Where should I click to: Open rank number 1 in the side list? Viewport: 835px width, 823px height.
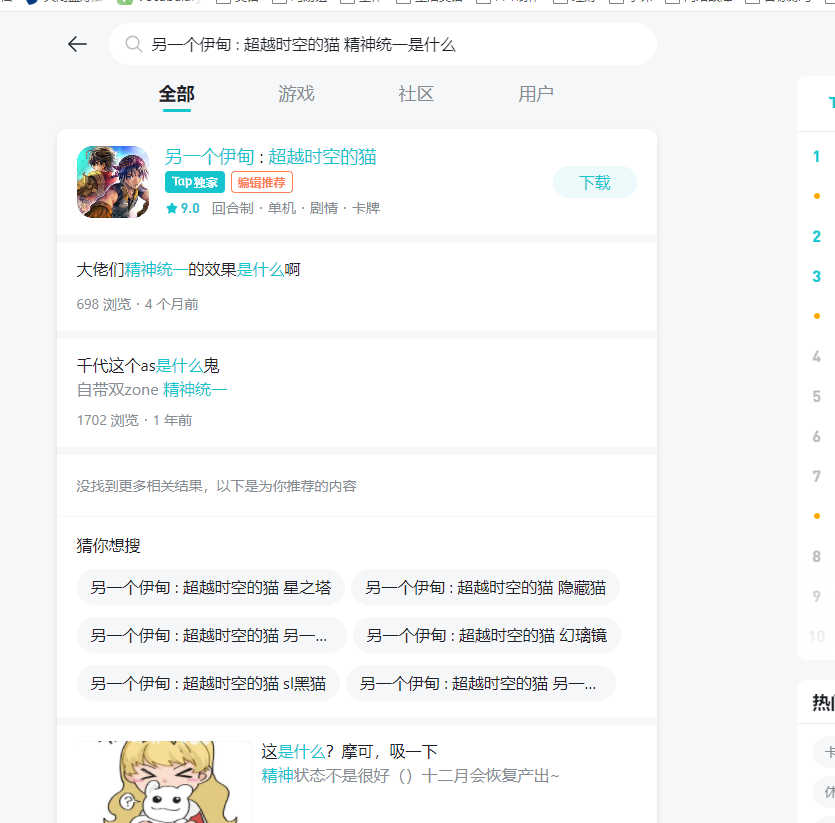(816, 157)
